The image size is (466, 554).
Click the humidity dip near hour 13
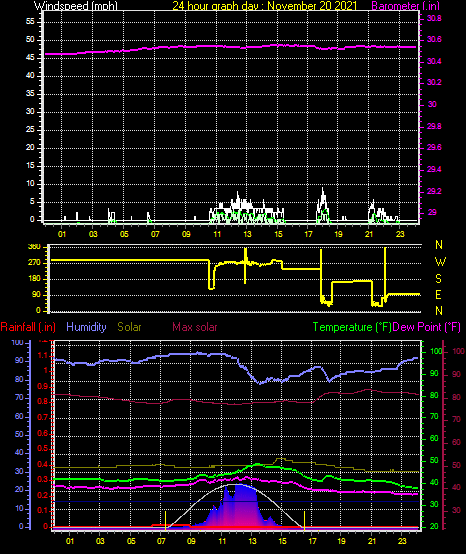click(x=260, y=383)
